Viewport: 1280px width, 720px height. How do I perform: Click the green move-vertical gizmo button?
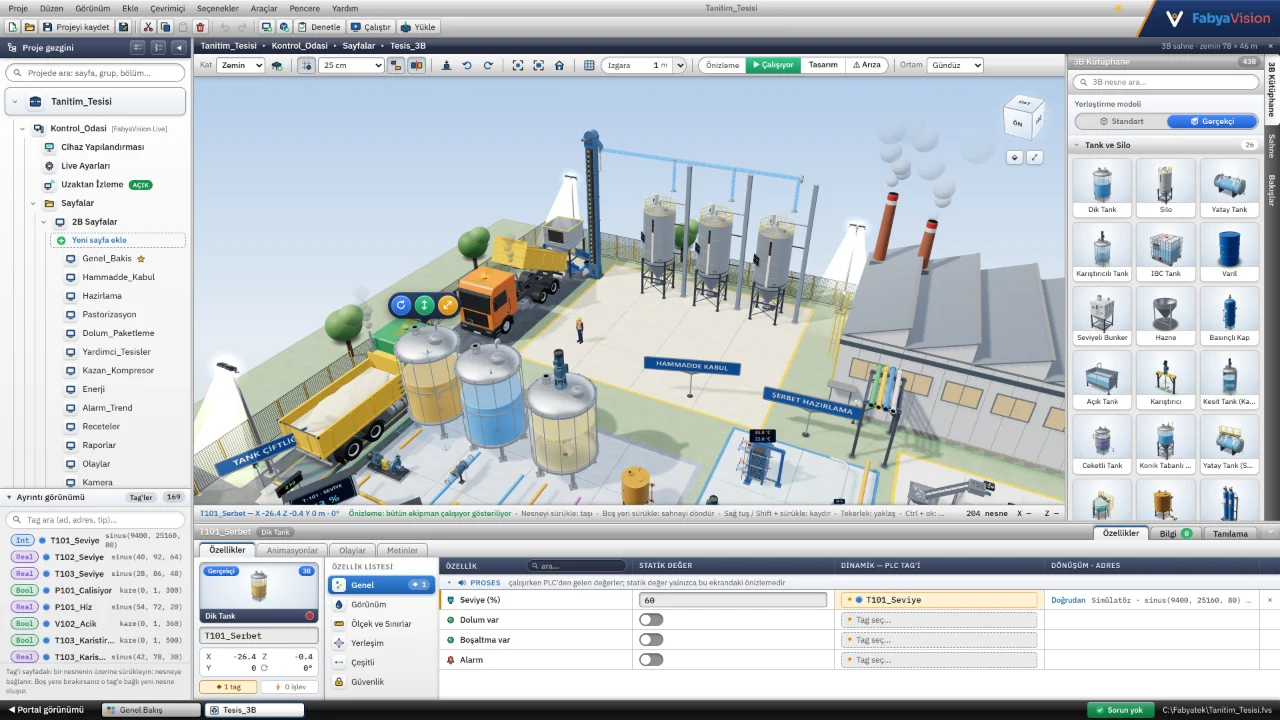[424, 305]
